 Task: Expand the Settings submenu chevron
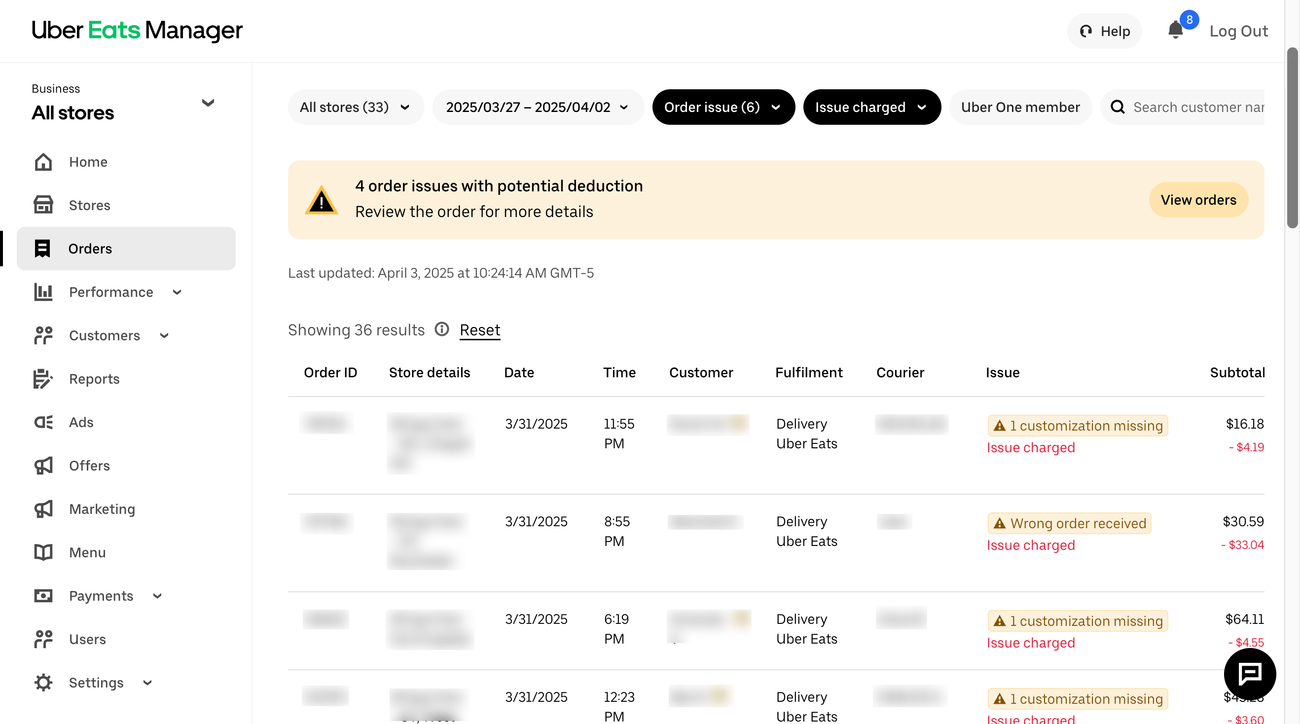coord(147,683)
